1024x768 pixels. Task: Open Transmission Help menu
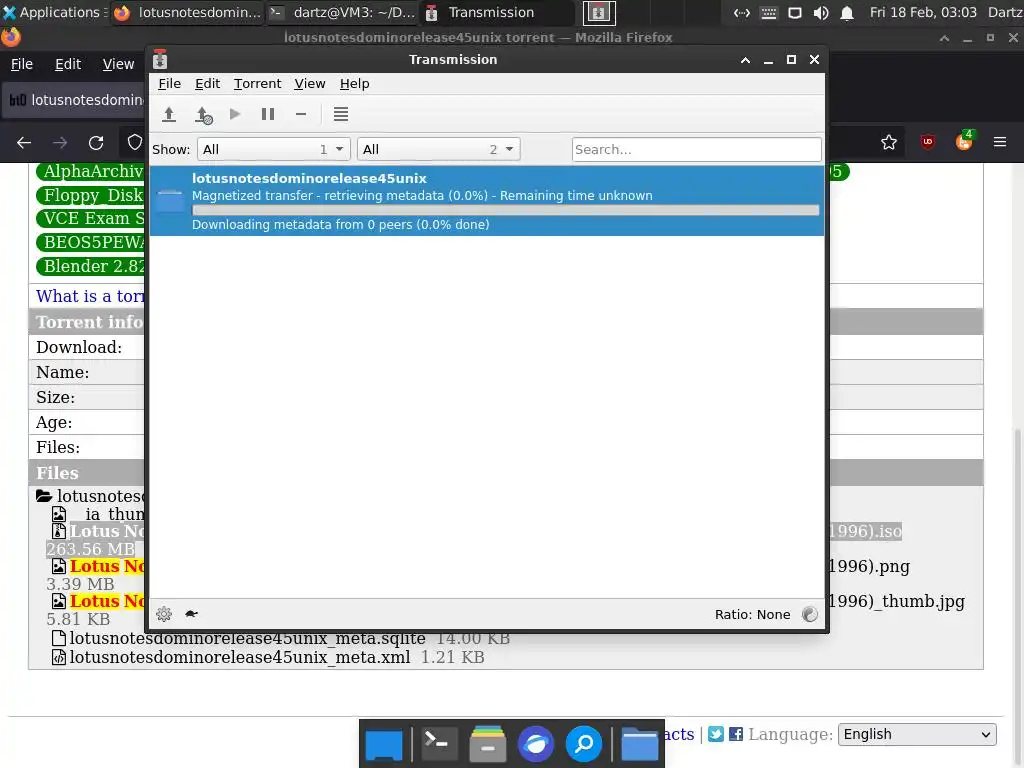[355, 84]
